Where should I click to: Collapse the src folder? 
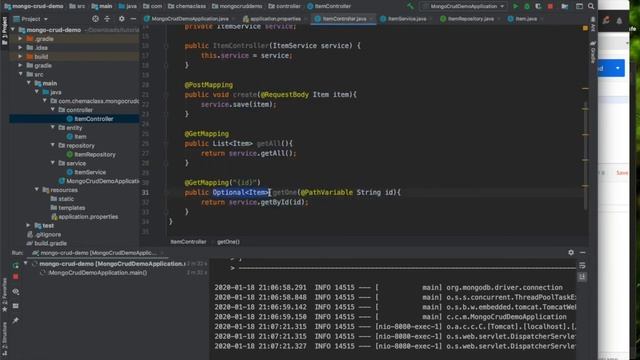(x=20, y=74)
